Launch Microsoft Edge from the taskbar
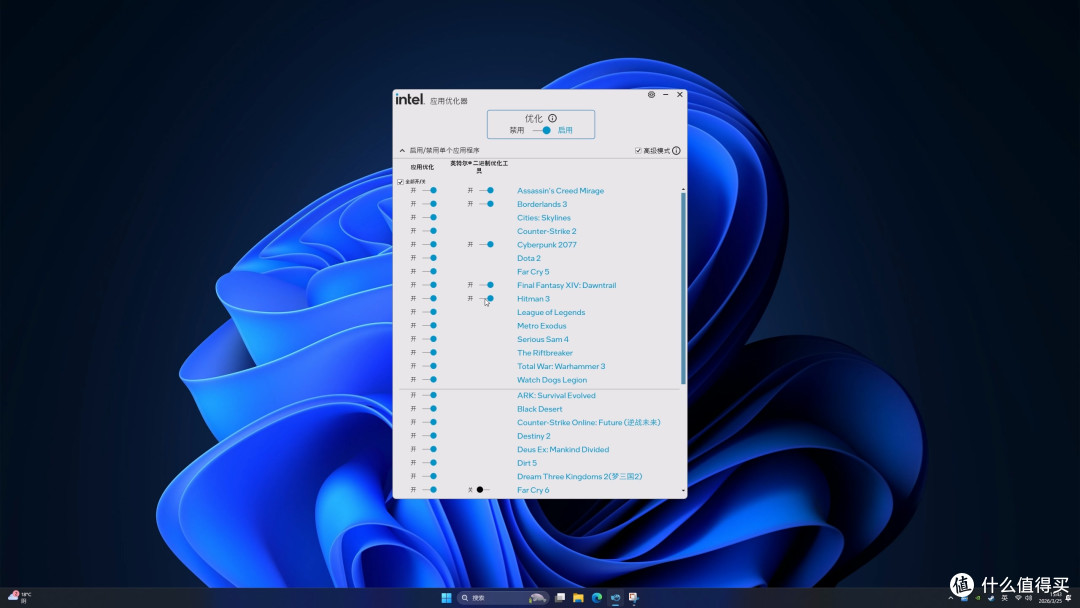This screenshot has width=1080, height=608. (x=596, y=598)
